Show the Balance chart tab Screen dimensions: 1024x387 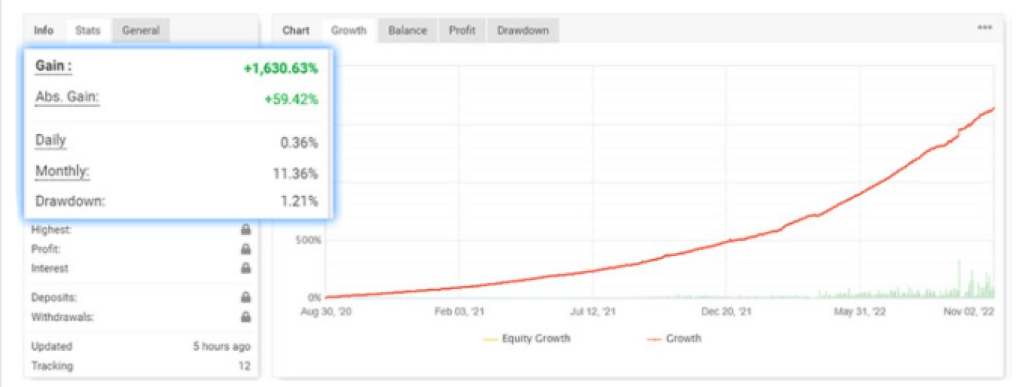coord(408,30)
